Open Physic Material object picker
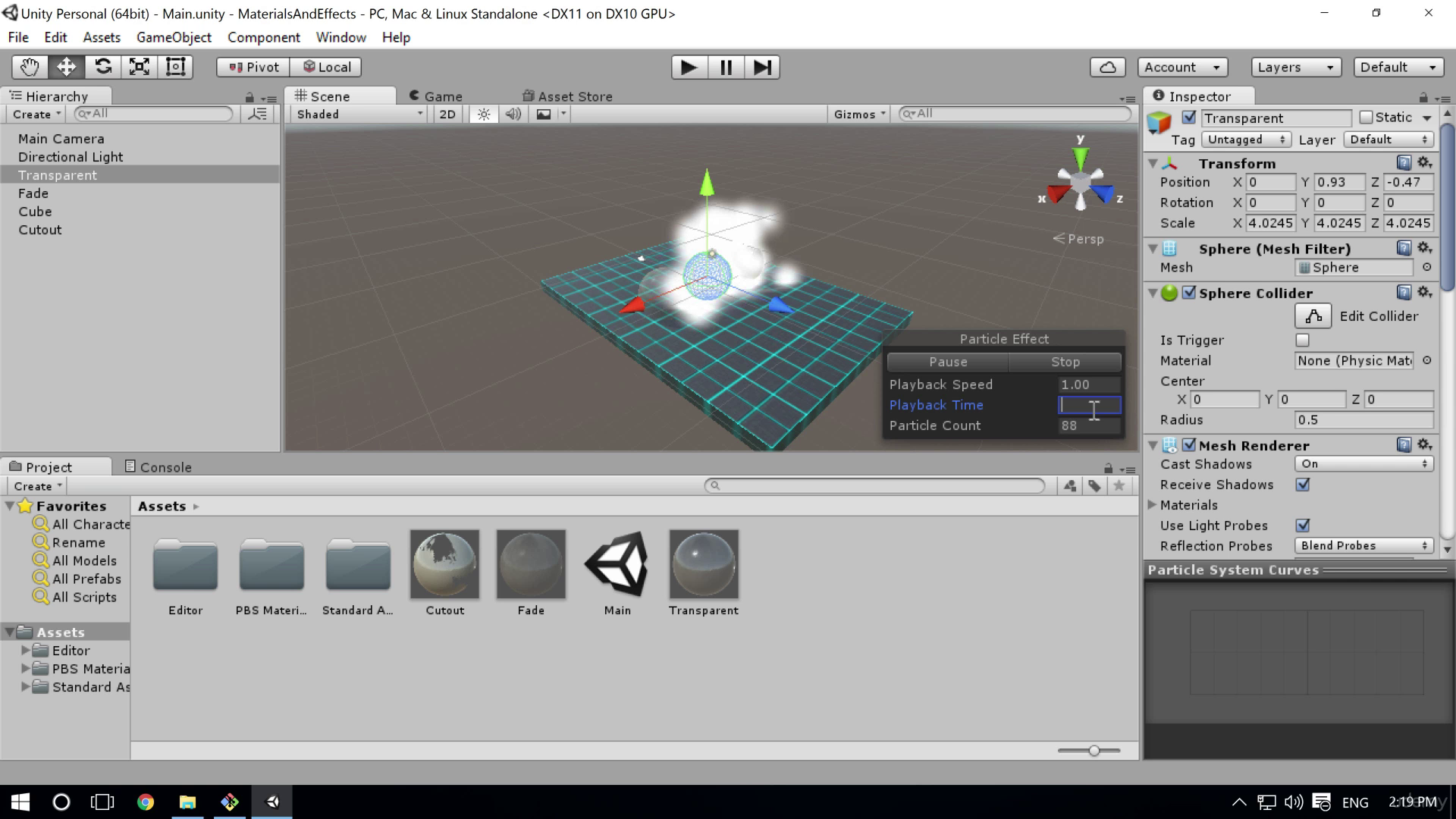The width and height of the screenshot is (1456, 819). [1426, 360]
